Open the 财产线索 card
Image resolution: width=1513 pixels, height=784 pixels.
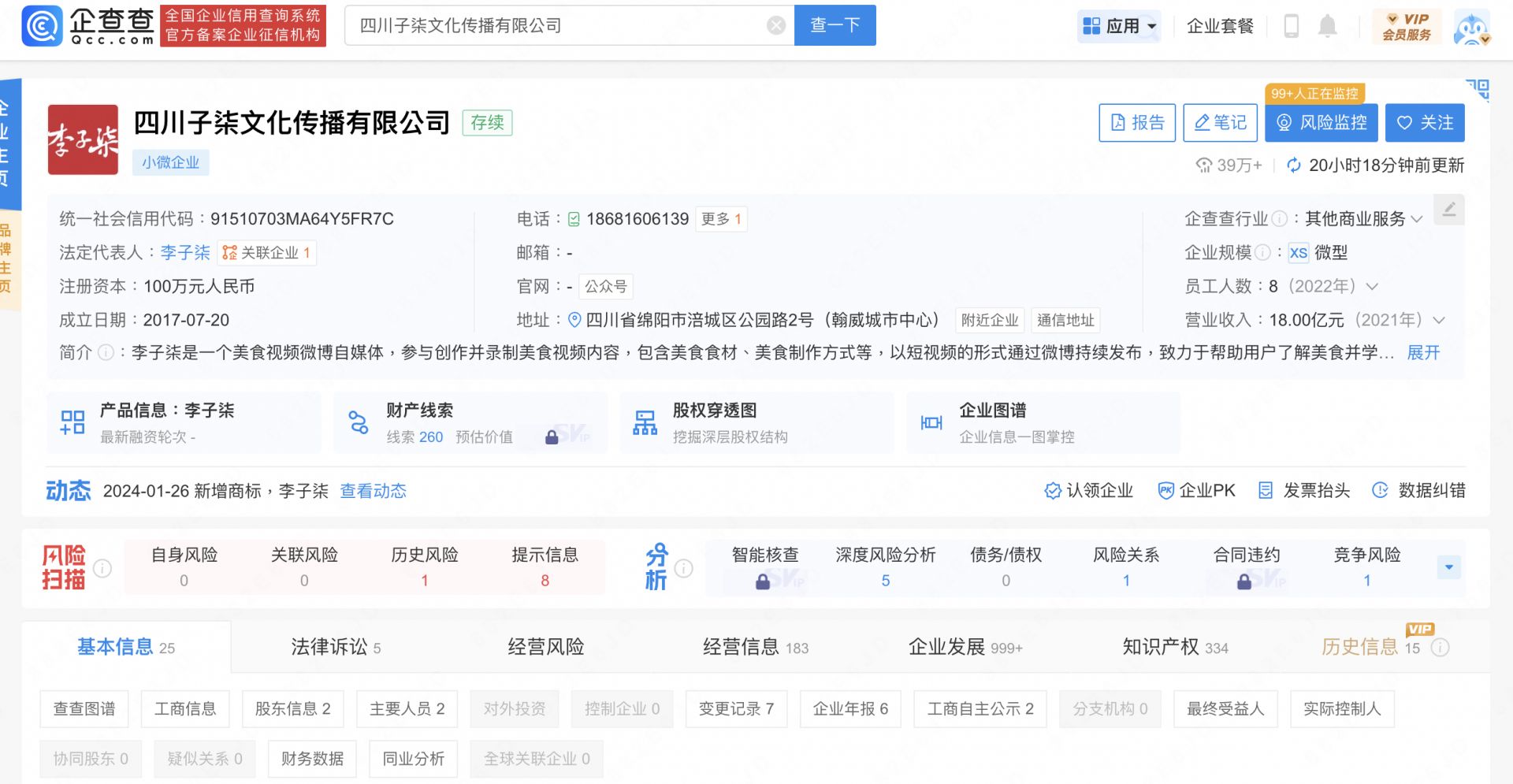(470, 422)
